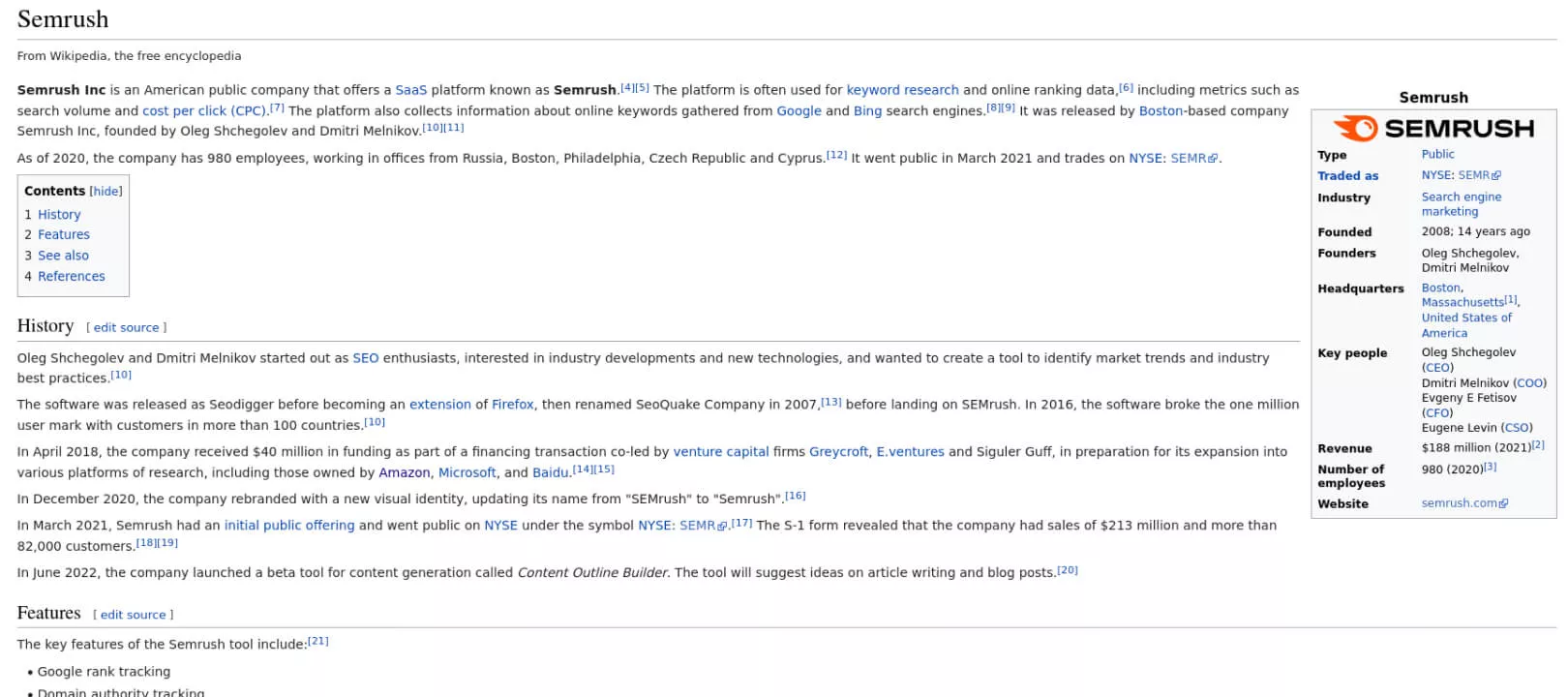Visit the Greycroft link

(x=838, y=452)
